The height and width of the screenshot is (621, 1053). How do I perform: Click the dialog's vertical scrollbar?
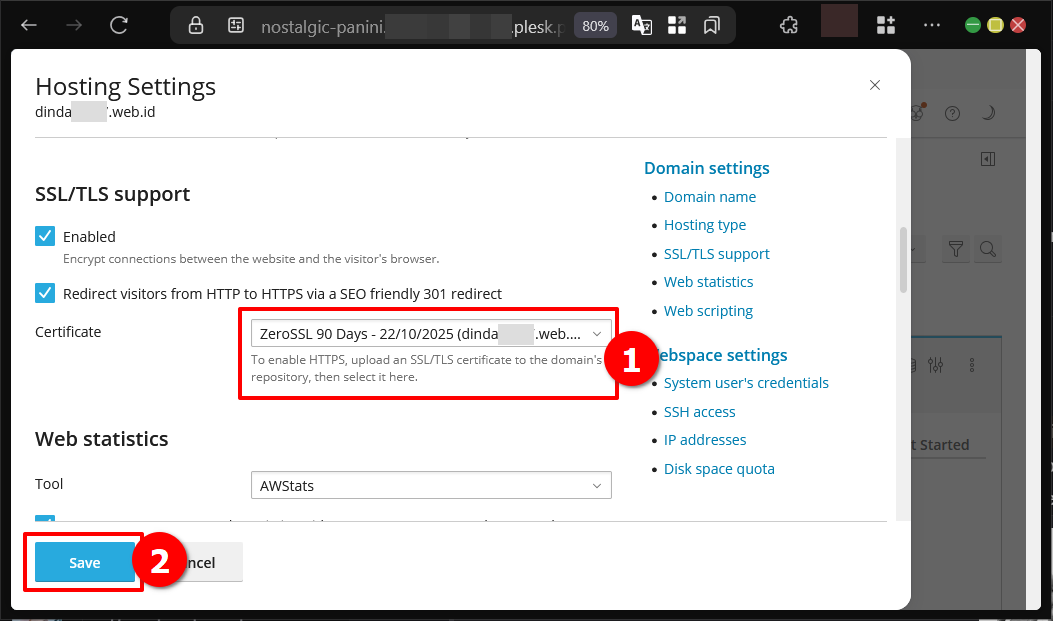point(903,260)
